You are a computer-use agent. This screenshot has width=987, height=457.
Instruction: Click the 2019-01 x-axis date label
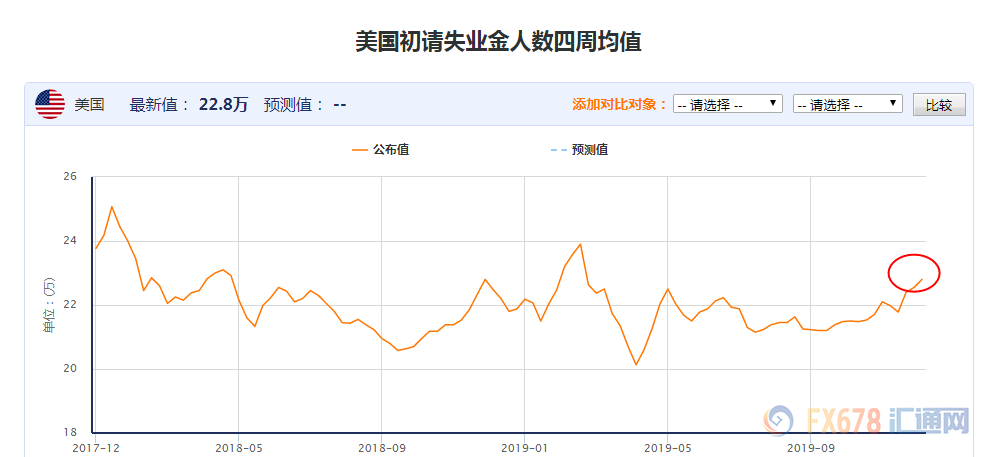[524, 448]
